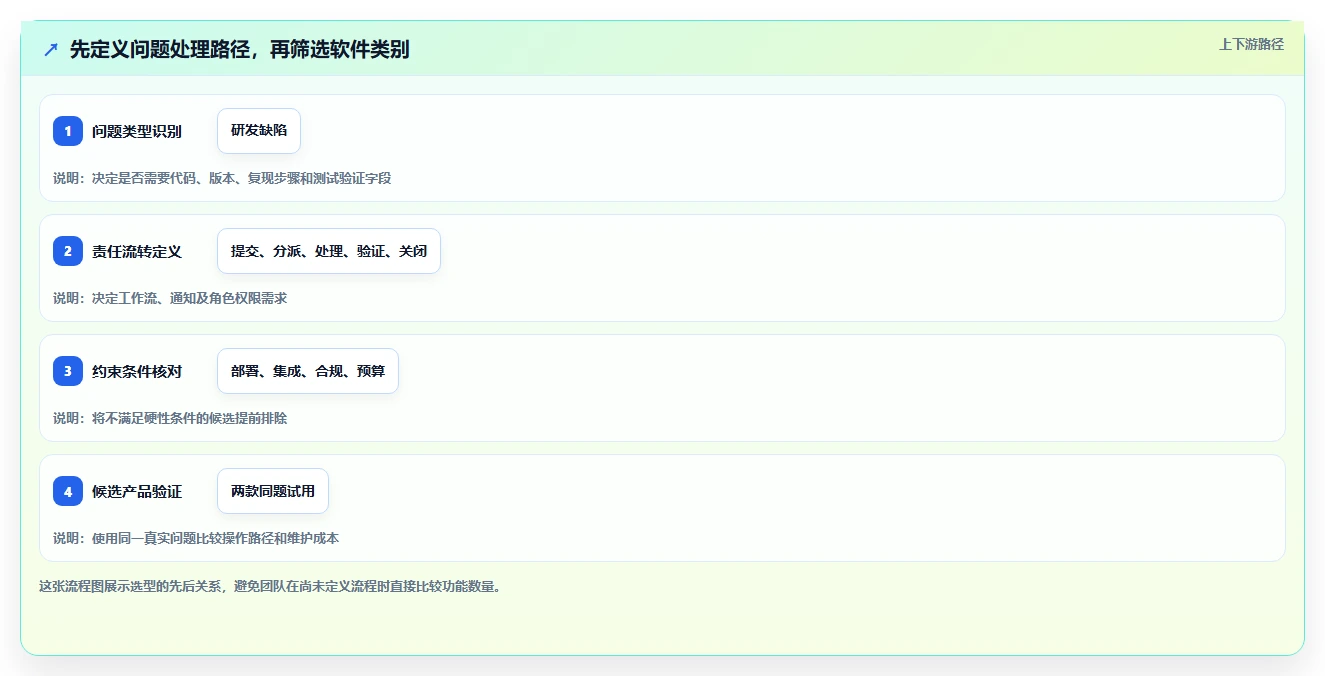Click the 约束条件核对 step title

pyautogui.click(x=137, y=371)
